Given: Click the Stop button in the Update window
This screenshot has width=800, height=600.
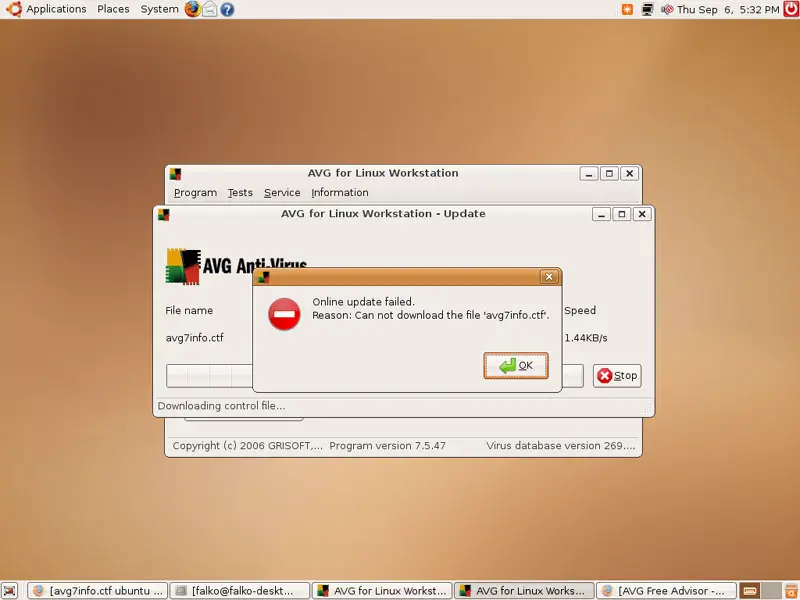Looking at the screenshot, I should click(x=617, y=376).
